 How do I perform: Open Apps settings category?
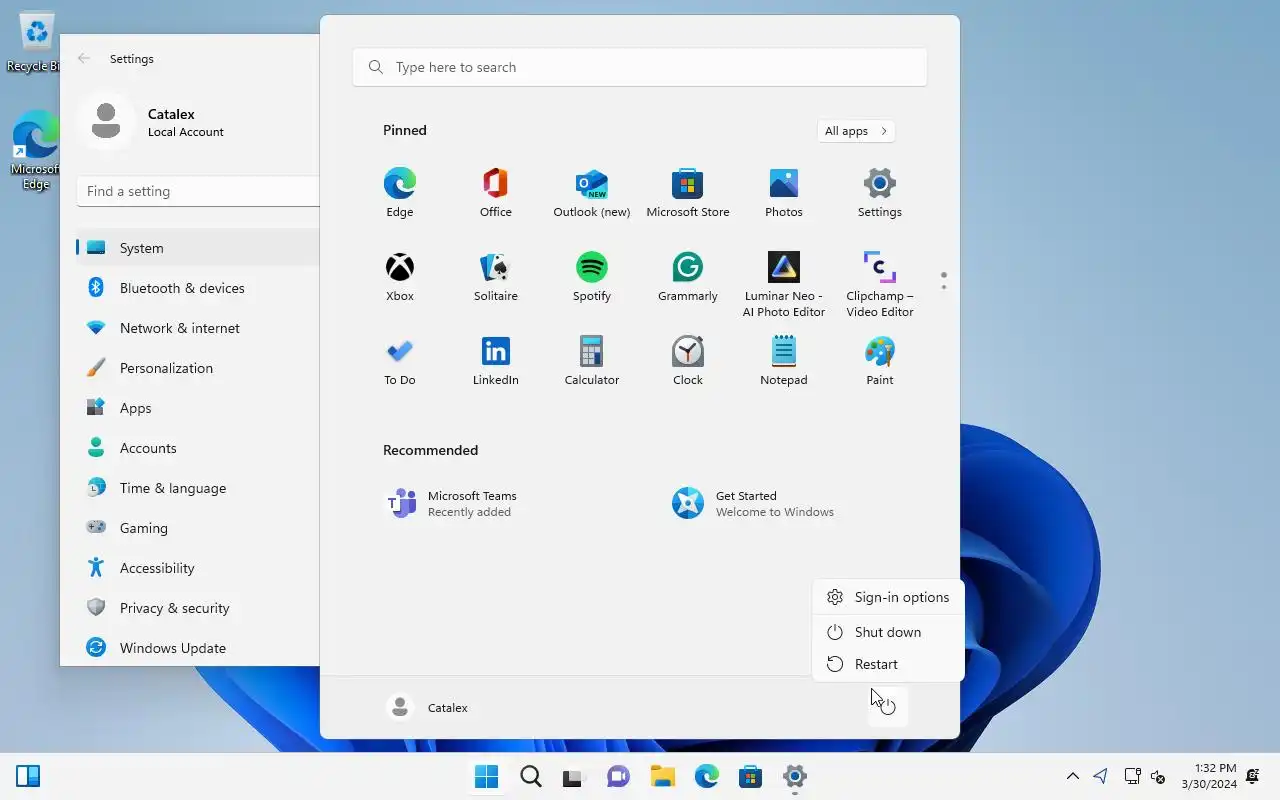[x=198, y=408]
